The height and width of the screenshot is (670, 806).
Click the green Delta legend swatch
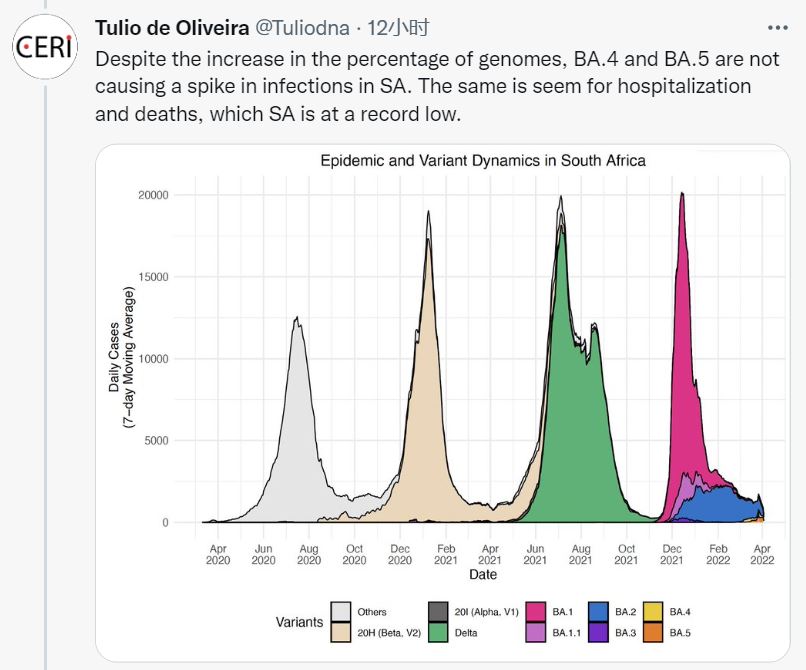coord(439,633)
